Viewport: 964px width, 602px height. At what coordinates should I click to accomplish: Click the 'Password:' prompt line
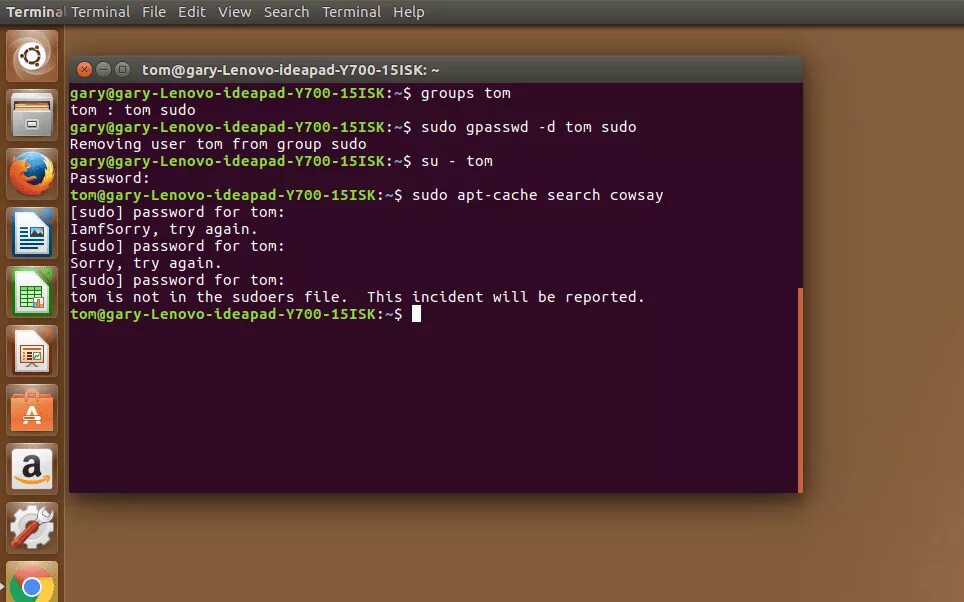tap(110, 178)
